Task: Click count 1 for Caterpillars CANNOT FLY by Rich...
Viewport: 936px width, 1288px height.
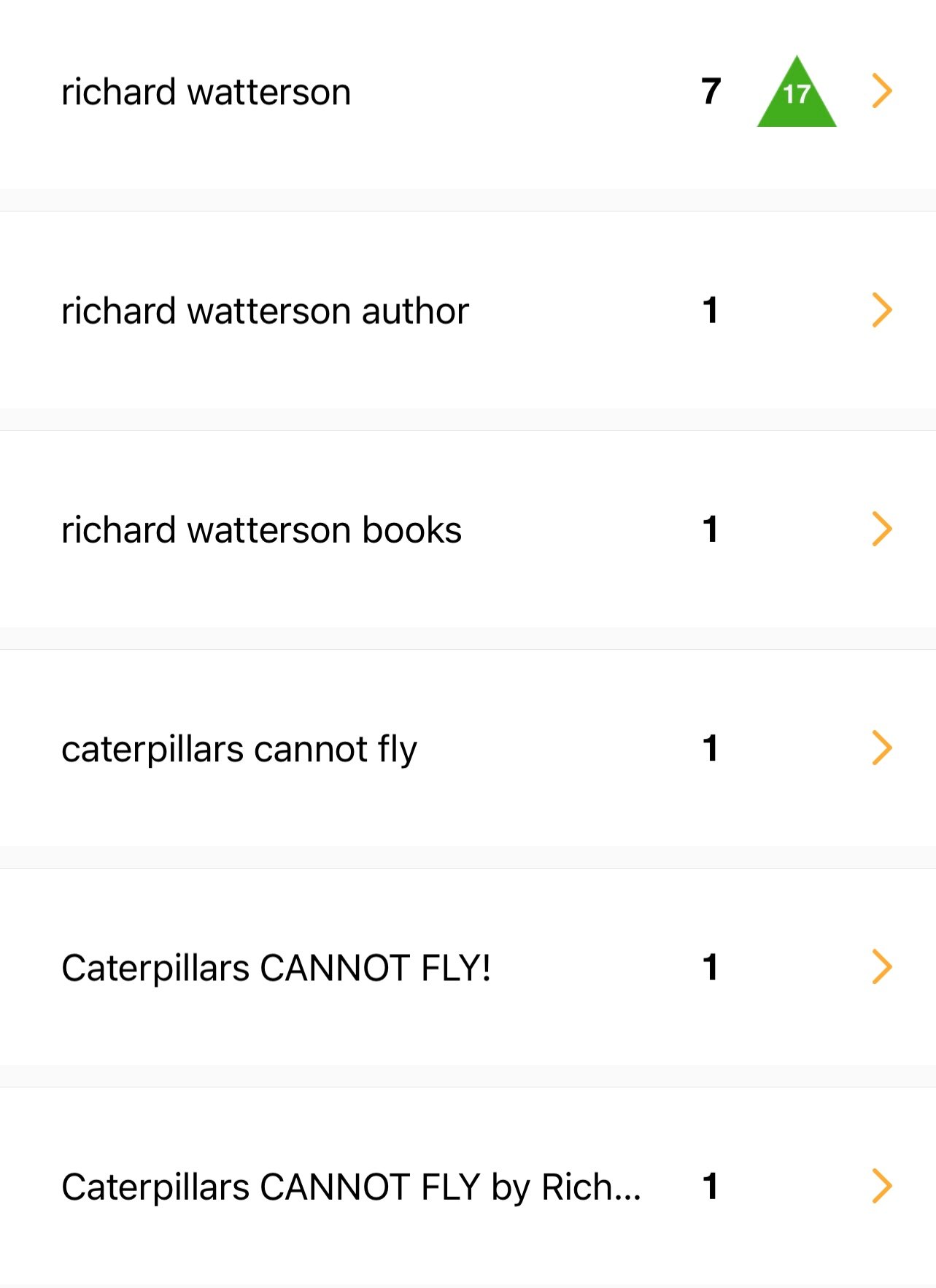Action: click(711, 1187)
